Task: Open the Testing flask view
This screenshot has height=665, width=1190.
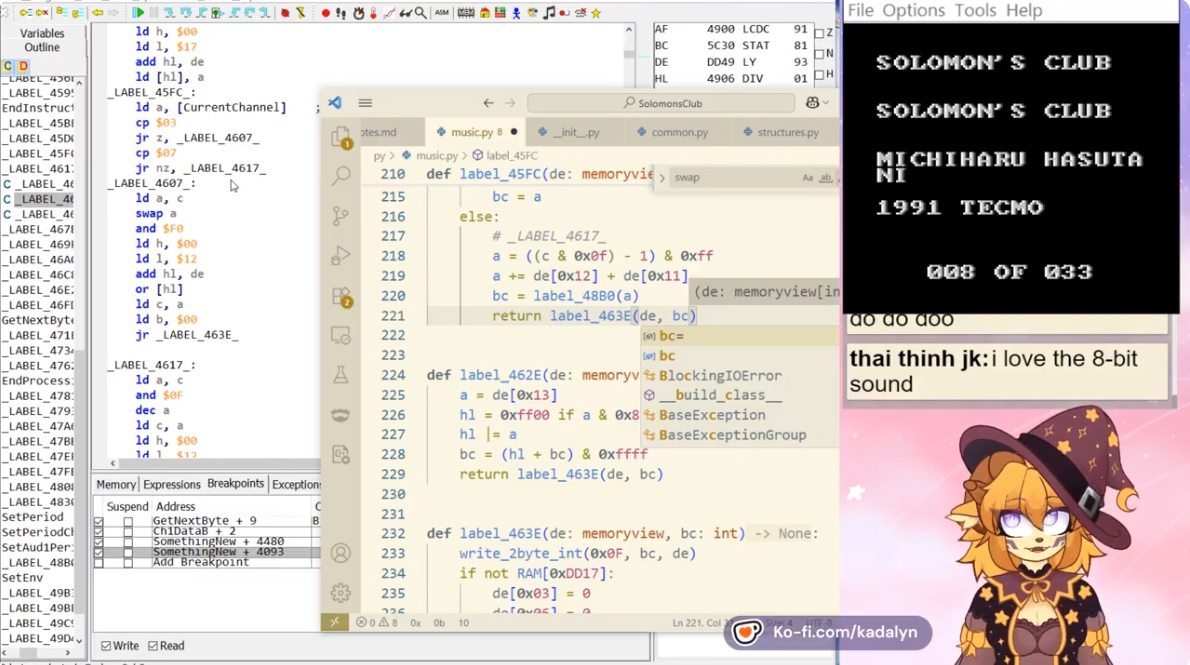Action: click(x=341, y=375)
